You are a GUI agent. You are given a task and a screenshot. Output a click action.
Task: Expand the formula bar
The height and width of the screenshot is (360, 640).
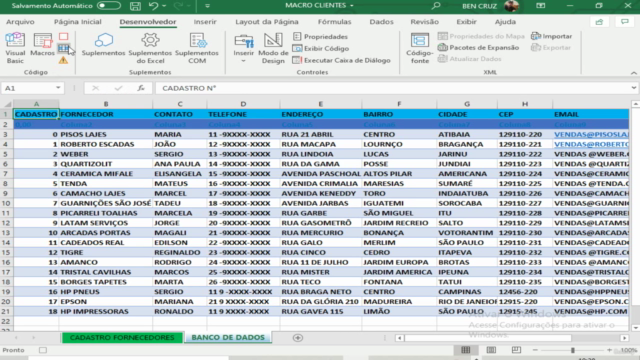pos(633,88)
